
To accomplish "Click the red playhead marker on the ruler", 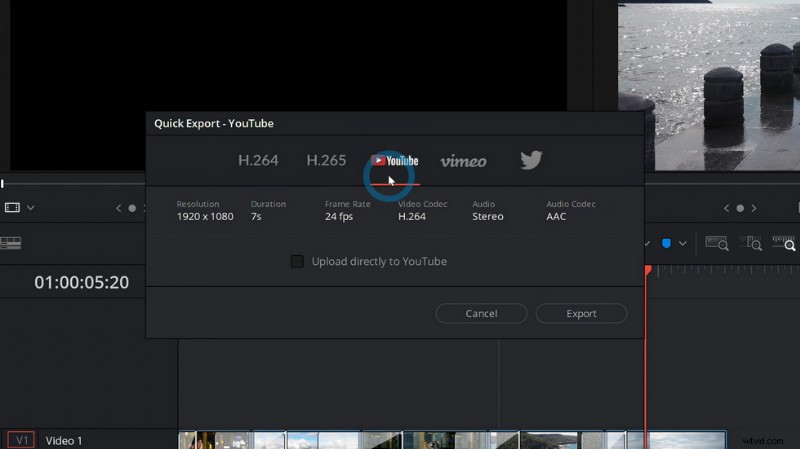I will (648, 270).
